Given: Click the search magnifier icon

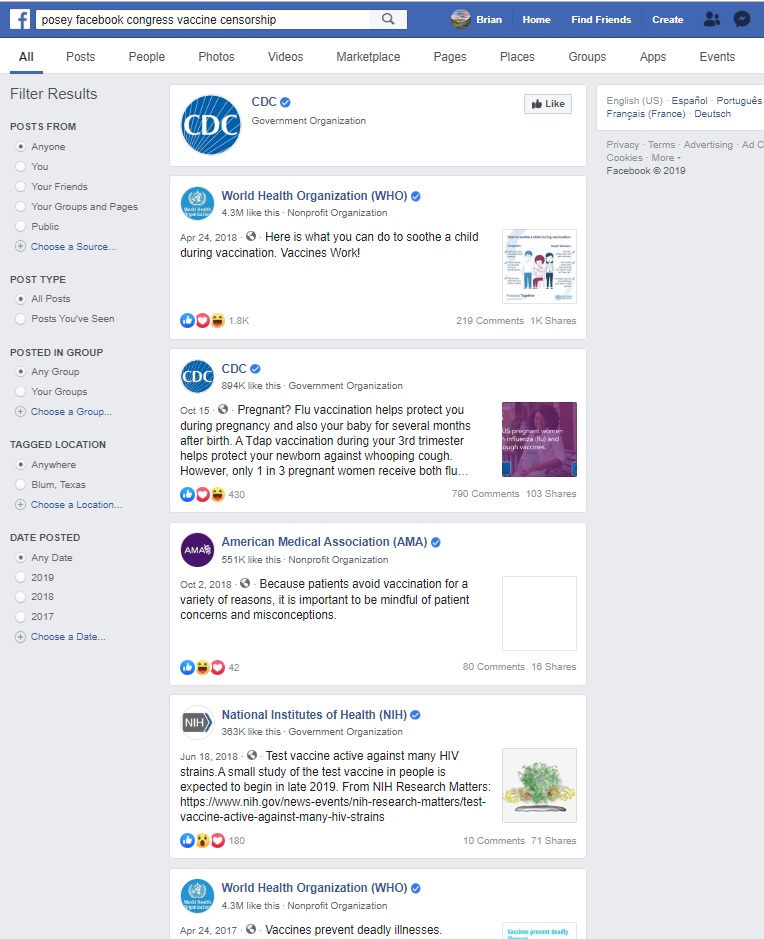Looking at the screenshot, I should coord(388,19).
